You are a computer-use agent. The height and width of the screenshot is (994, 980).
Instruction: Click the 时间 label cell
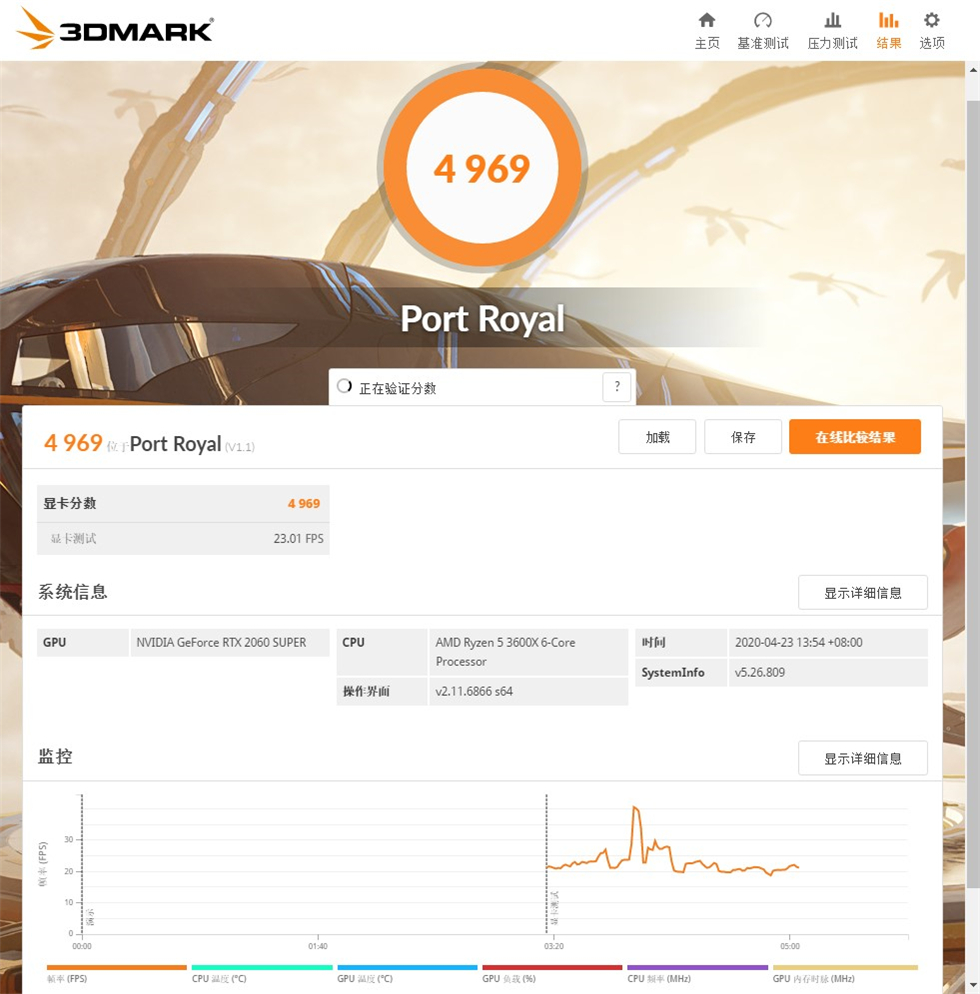[681, 642]
